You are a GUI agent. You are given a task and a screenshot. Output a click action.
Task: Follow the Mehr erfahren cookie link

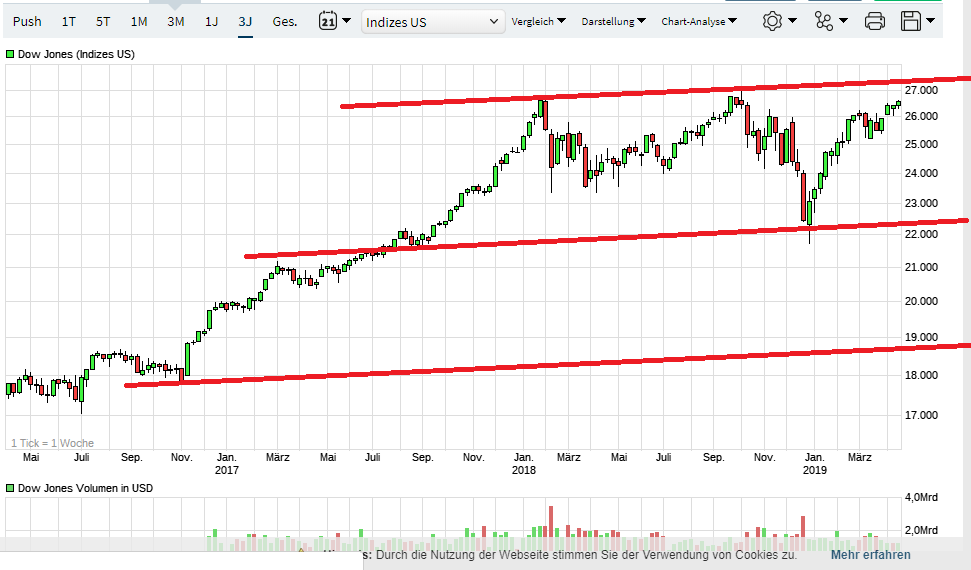point(871,555)
